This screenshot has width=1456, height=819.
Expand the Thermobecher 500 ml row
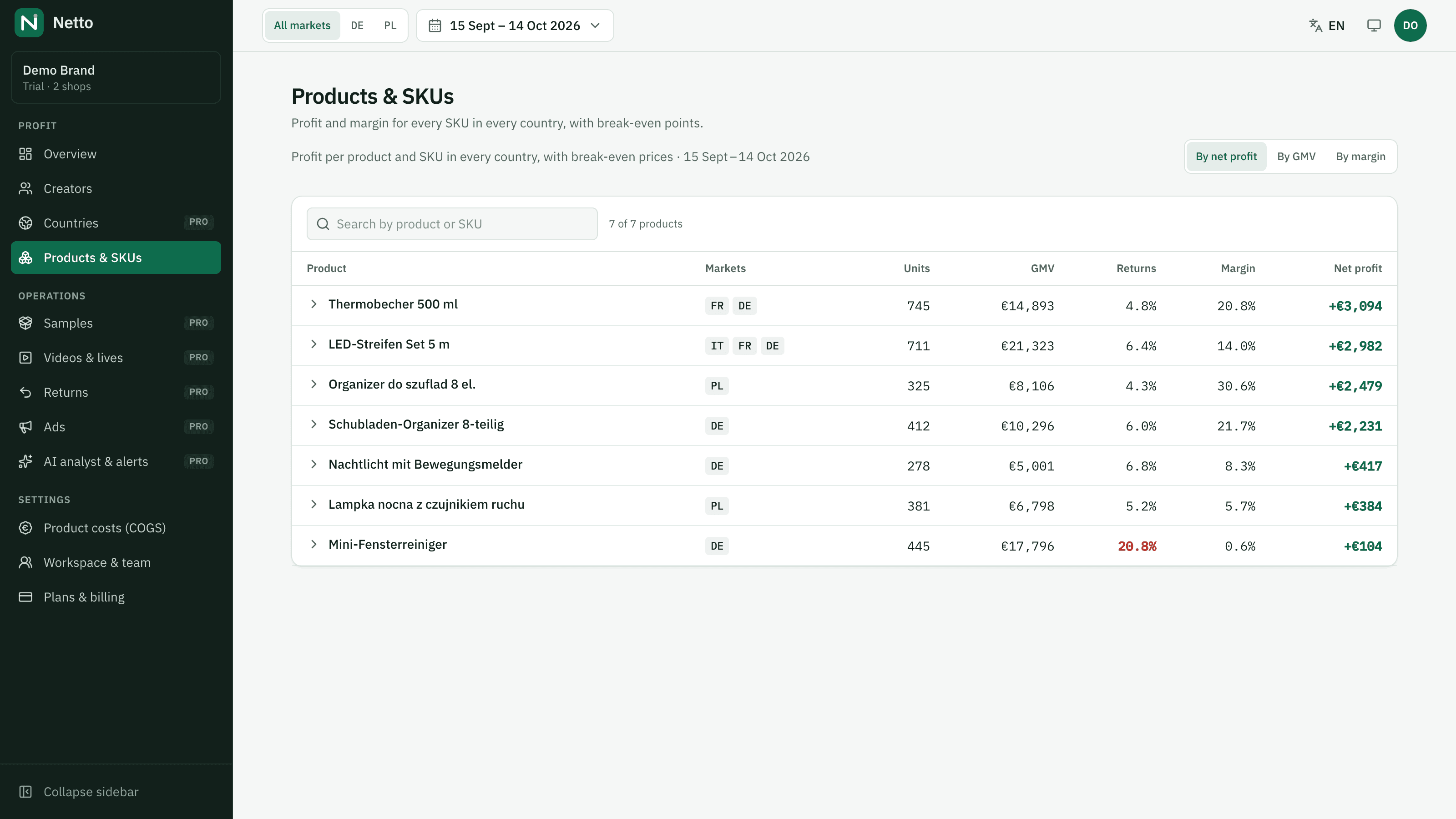click(x=313, y=304)
